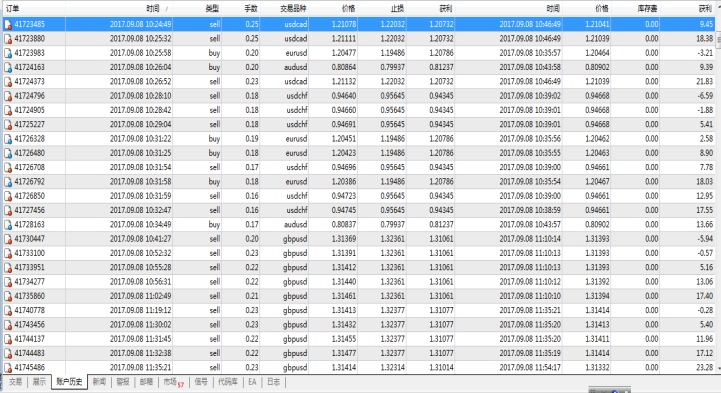Select the order icon for 41726708
The width and height of the screenshot is (721, 393).
[x=8, y=167]
